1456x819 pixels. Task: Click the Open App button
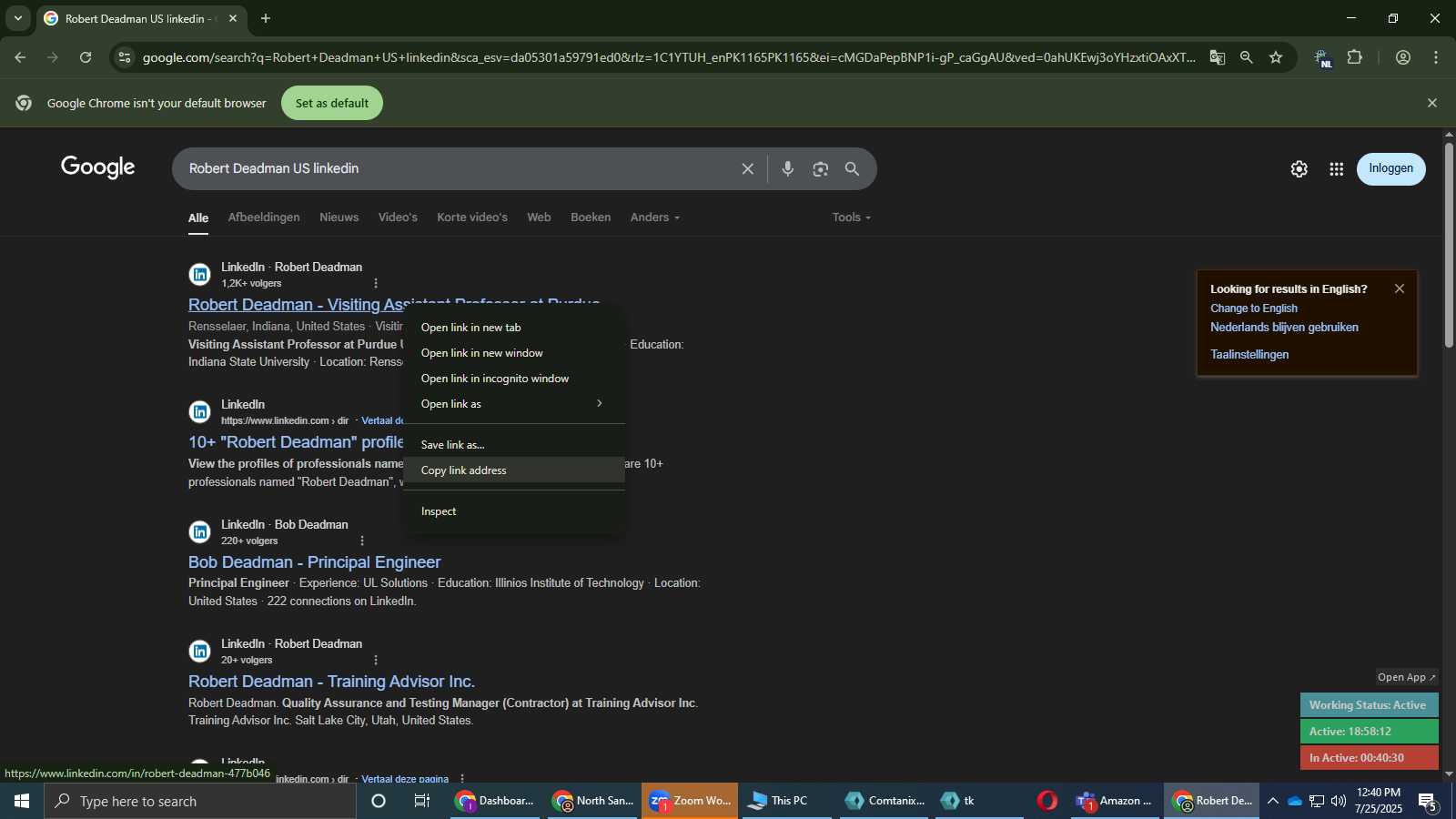[1406, 677]
